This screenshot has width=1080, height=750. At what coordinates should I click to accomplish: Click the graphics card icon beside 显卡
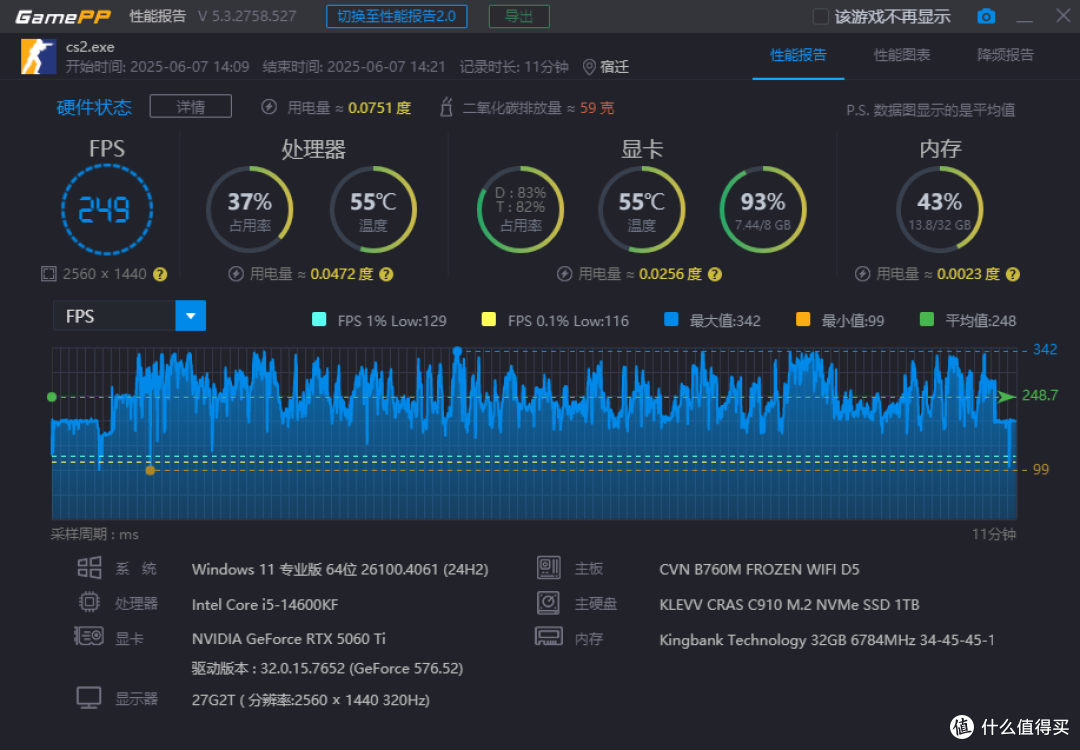click(x=89, y=636)
